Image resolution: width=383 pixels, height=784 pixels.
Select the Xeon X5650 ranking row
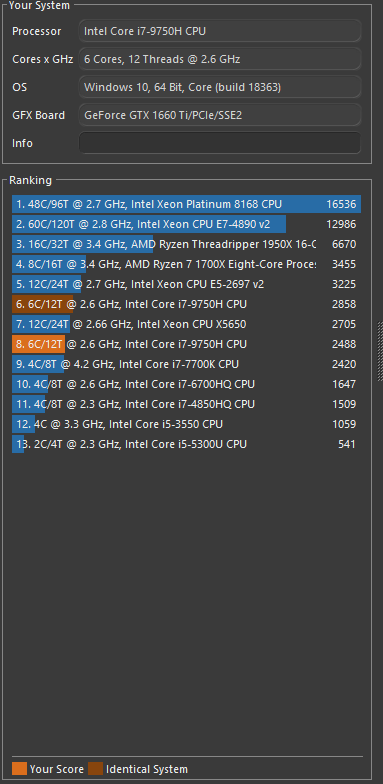click(186, 324)
